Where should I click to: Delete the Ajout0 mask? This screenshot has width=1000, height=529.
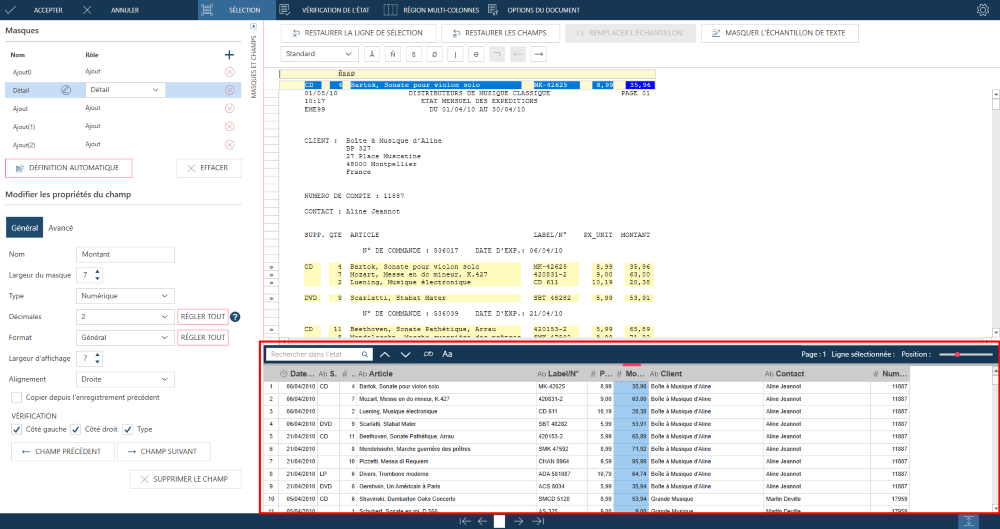pos(229,72)
